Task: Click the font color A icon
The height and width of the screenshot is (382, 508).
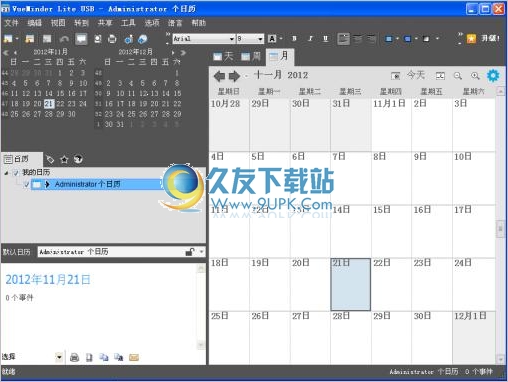Action: [x=272, y=39]
